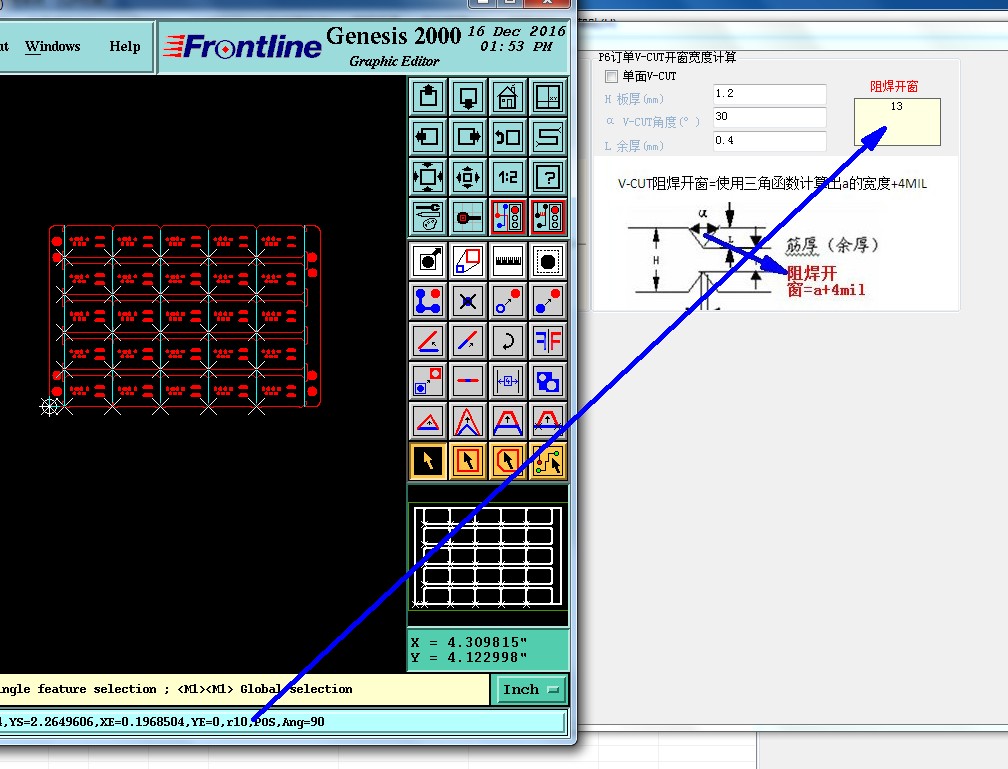Image resolution: width=1008 pixels, height=769 pixels.
Task: Select the small red triangle corner tool
Action: 428,421
